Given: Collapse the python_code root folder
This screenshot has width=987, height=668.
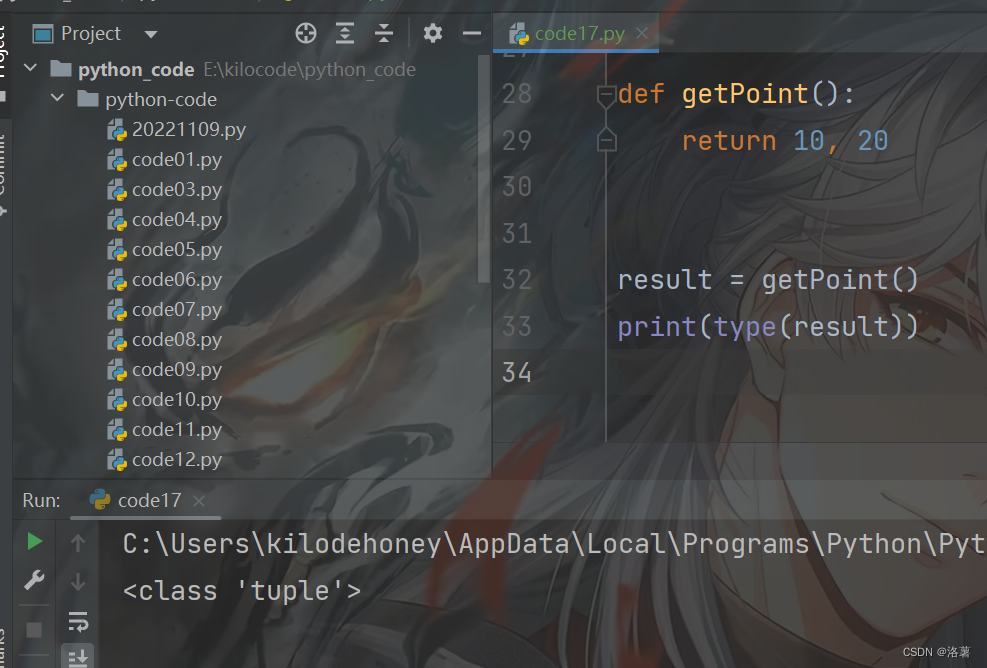Looking at the screenshot, I should tap(30, 67).
